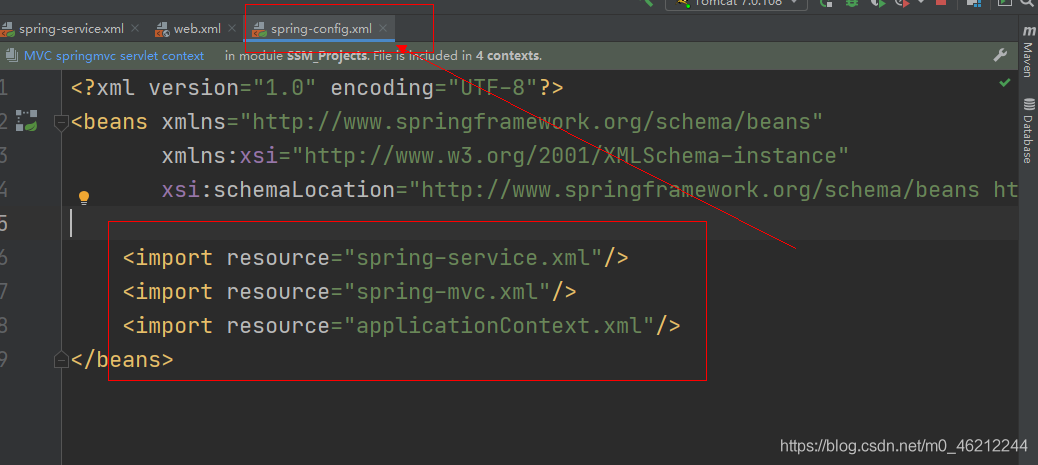Screen dimensions: 1038x465
Task: Click the run with coverage icon
Action: pyautogui.click(x=877, y=3)
